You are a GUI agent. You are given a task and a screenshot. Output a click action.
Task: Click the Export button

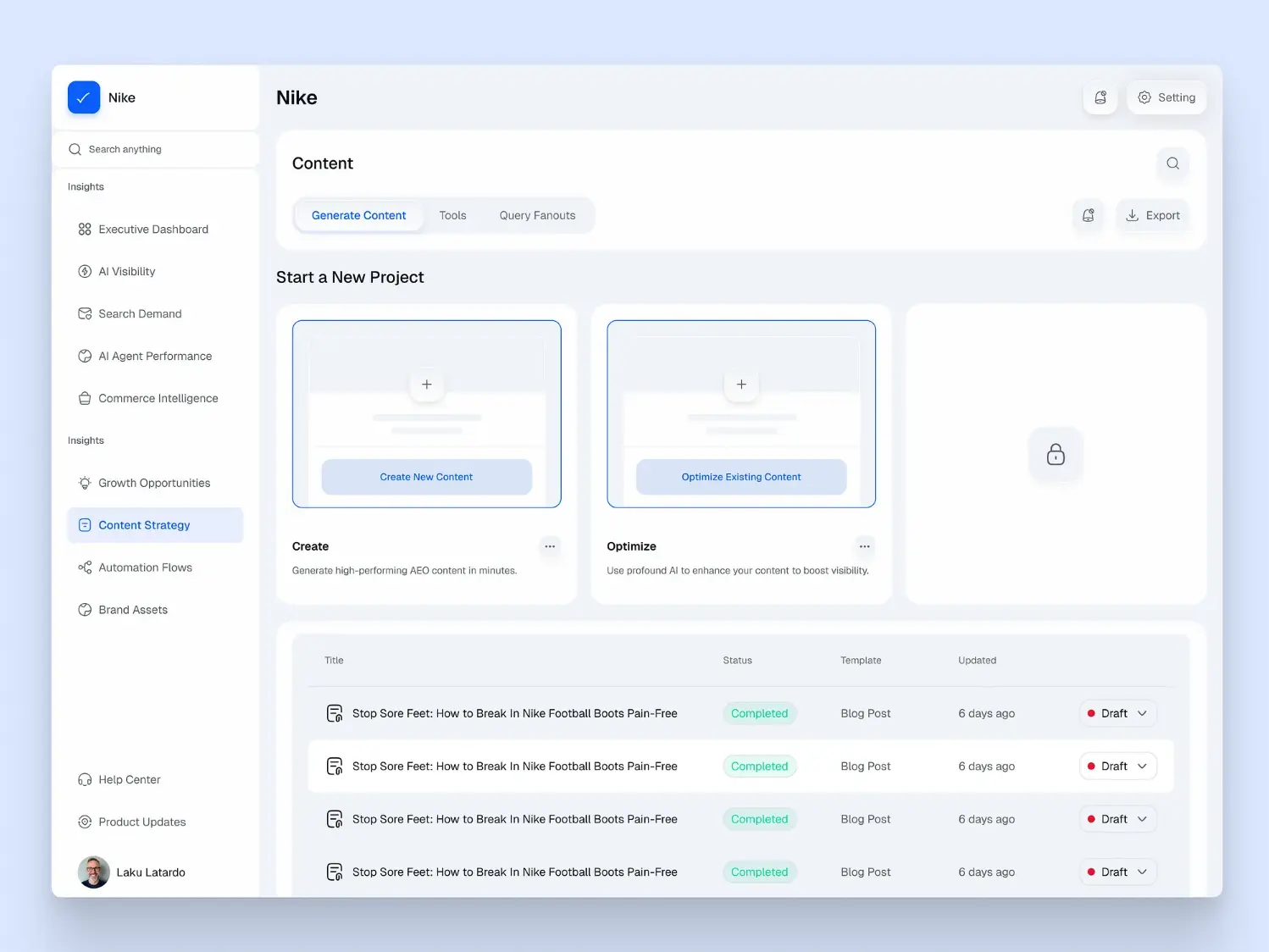tap(1153, 215)
